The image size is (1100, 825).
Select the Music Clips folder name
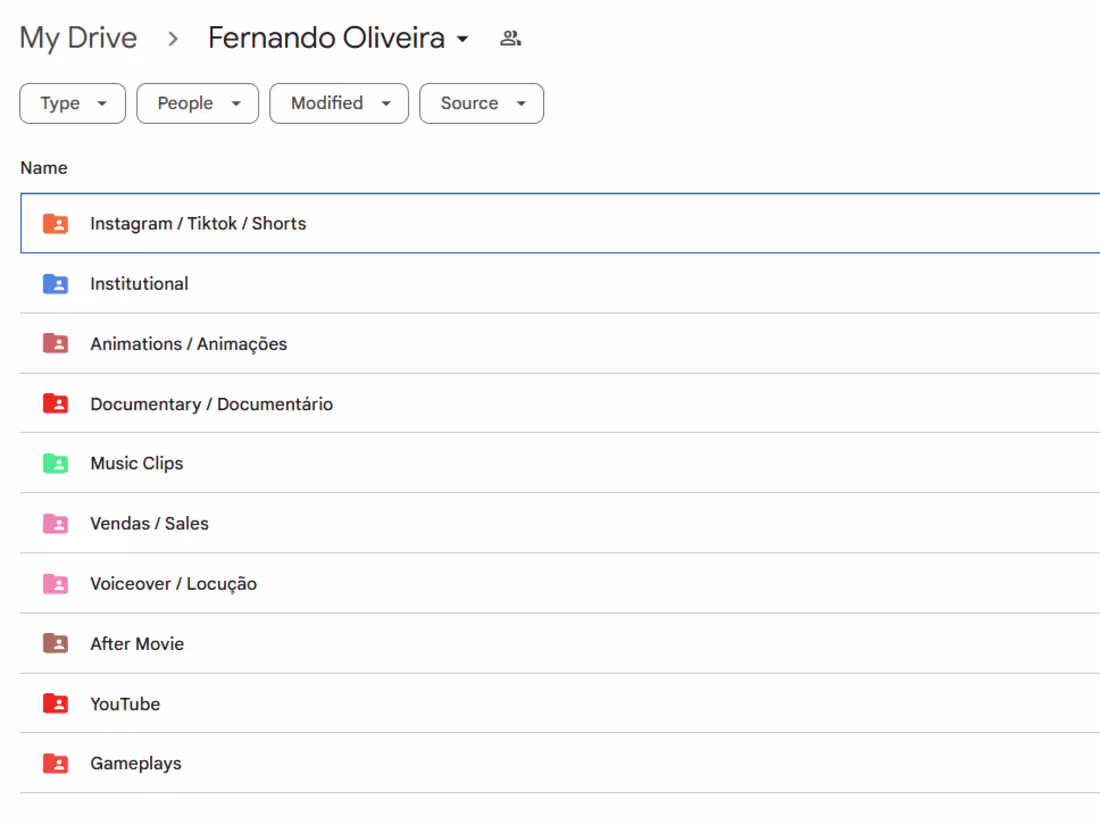[137, 464]
